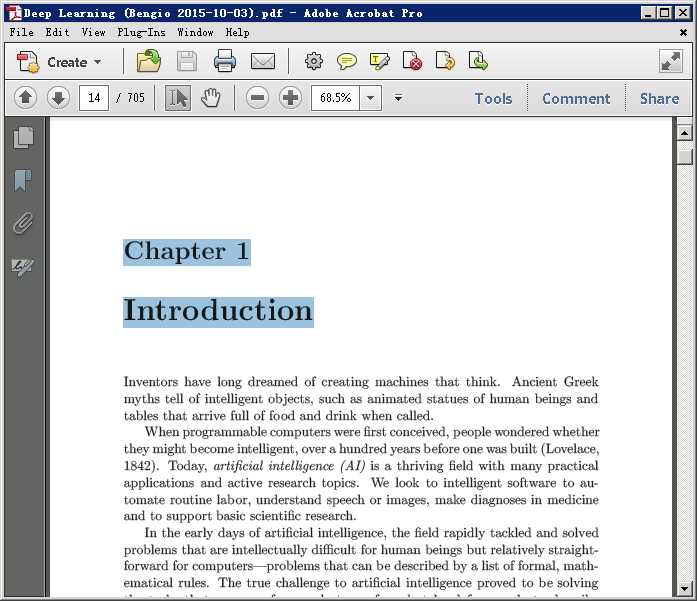Click the Adobe Acrobat title bar icon
The width and height of the screenshot is (697, 601).
coord(15,13)
